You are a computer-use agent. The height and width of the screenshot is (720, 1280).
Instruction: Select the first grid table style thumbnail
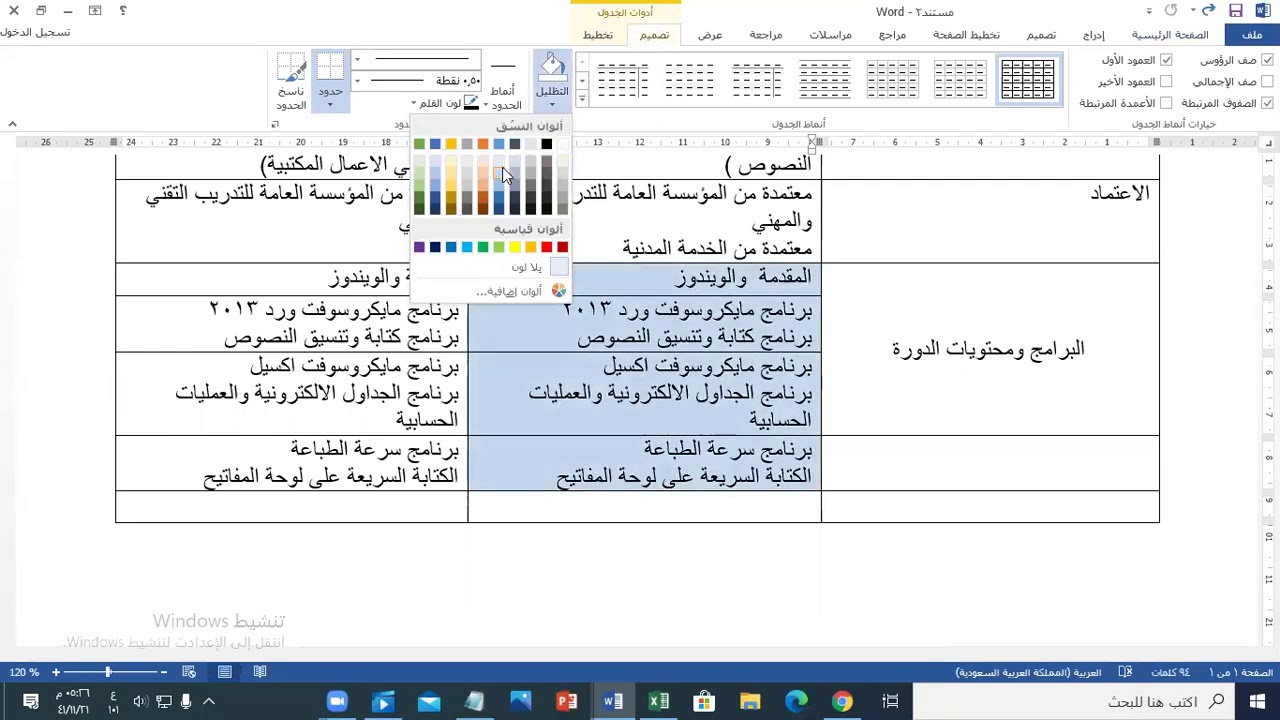click(x=1027, y=79)
